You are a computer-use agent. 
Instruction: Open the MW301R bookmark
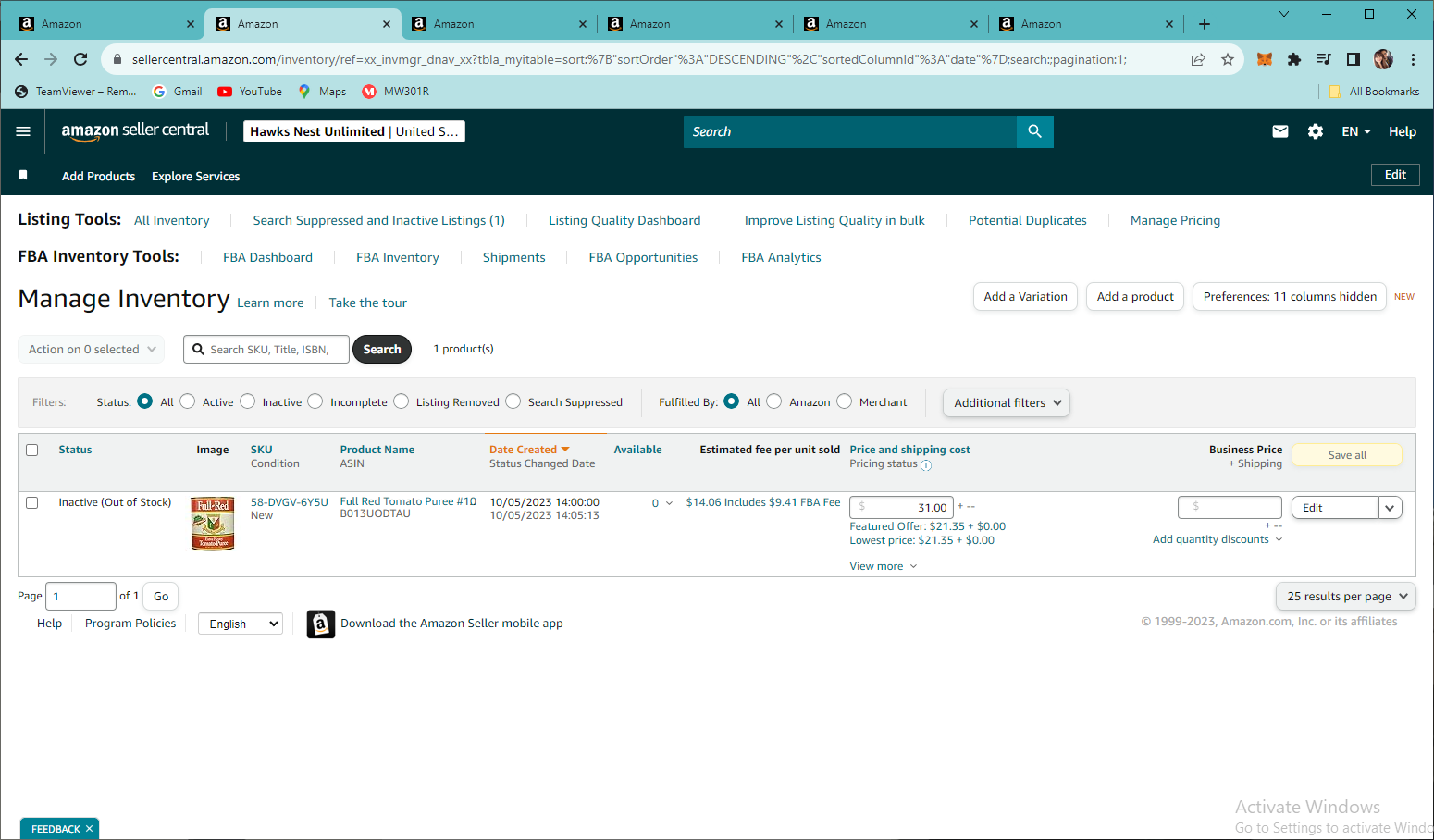[x=396, y=92]
